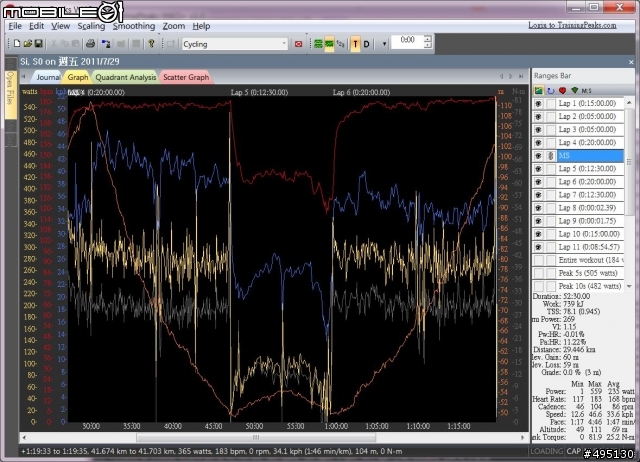Switch to the Quadrant Analysis tab
Image resolution: width=640 pixels, height=462 pixels.
126,77
